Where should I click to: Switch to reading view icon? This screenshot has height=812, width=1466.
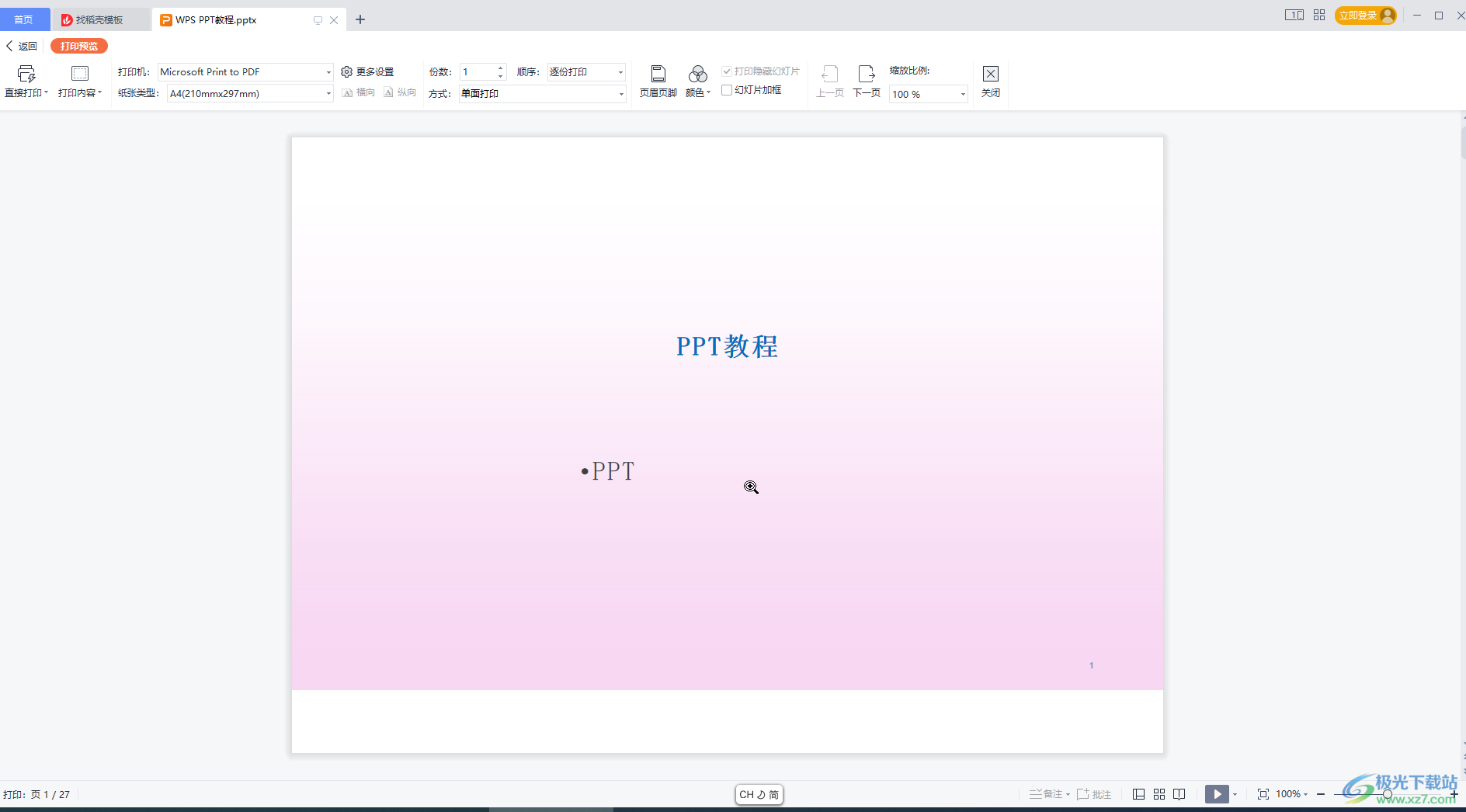(x=1179, y=794)
